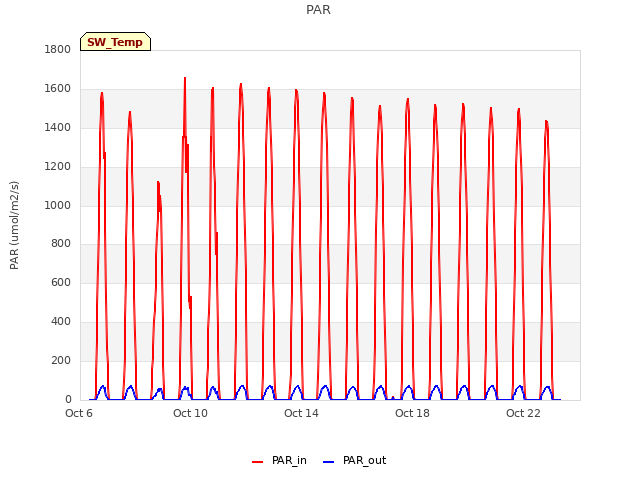Click the highest PAR_in peak near 1650
This screenshot has width=640, height=480.
coord(185,78)
